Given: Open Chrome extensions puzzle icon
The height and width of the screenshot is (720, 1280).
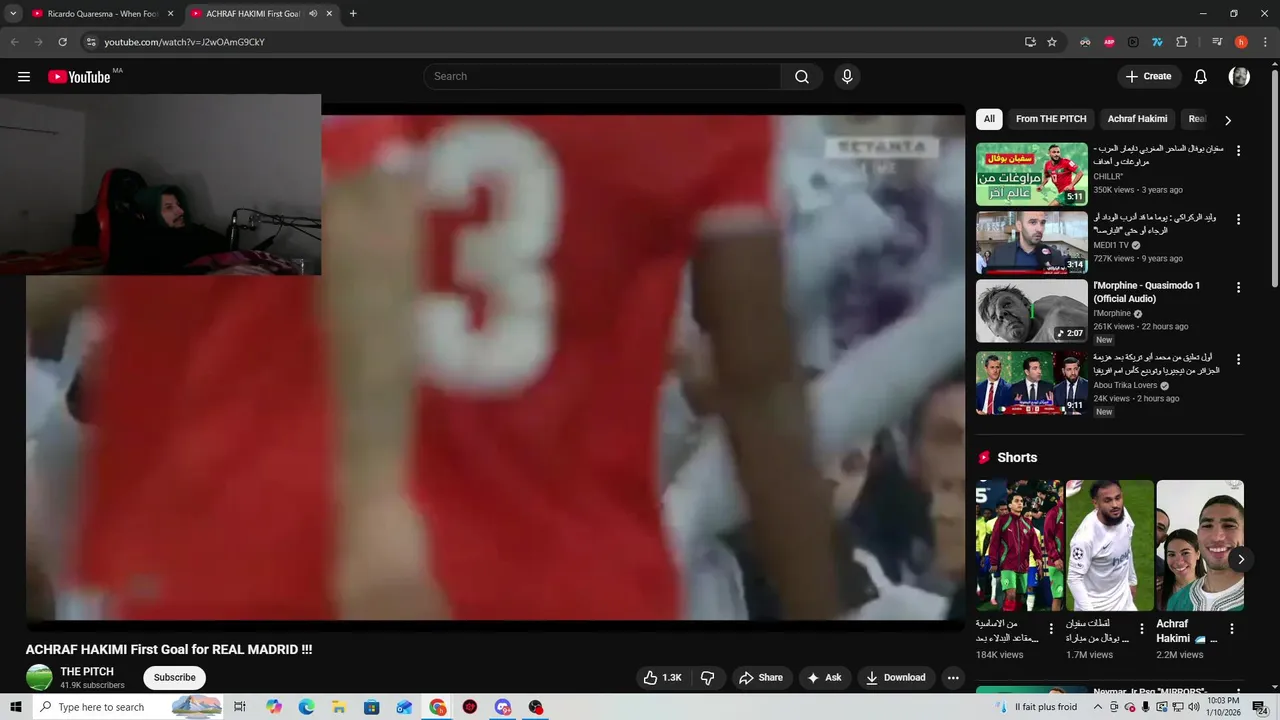Looking at the screenshot, I should 1181,42.
